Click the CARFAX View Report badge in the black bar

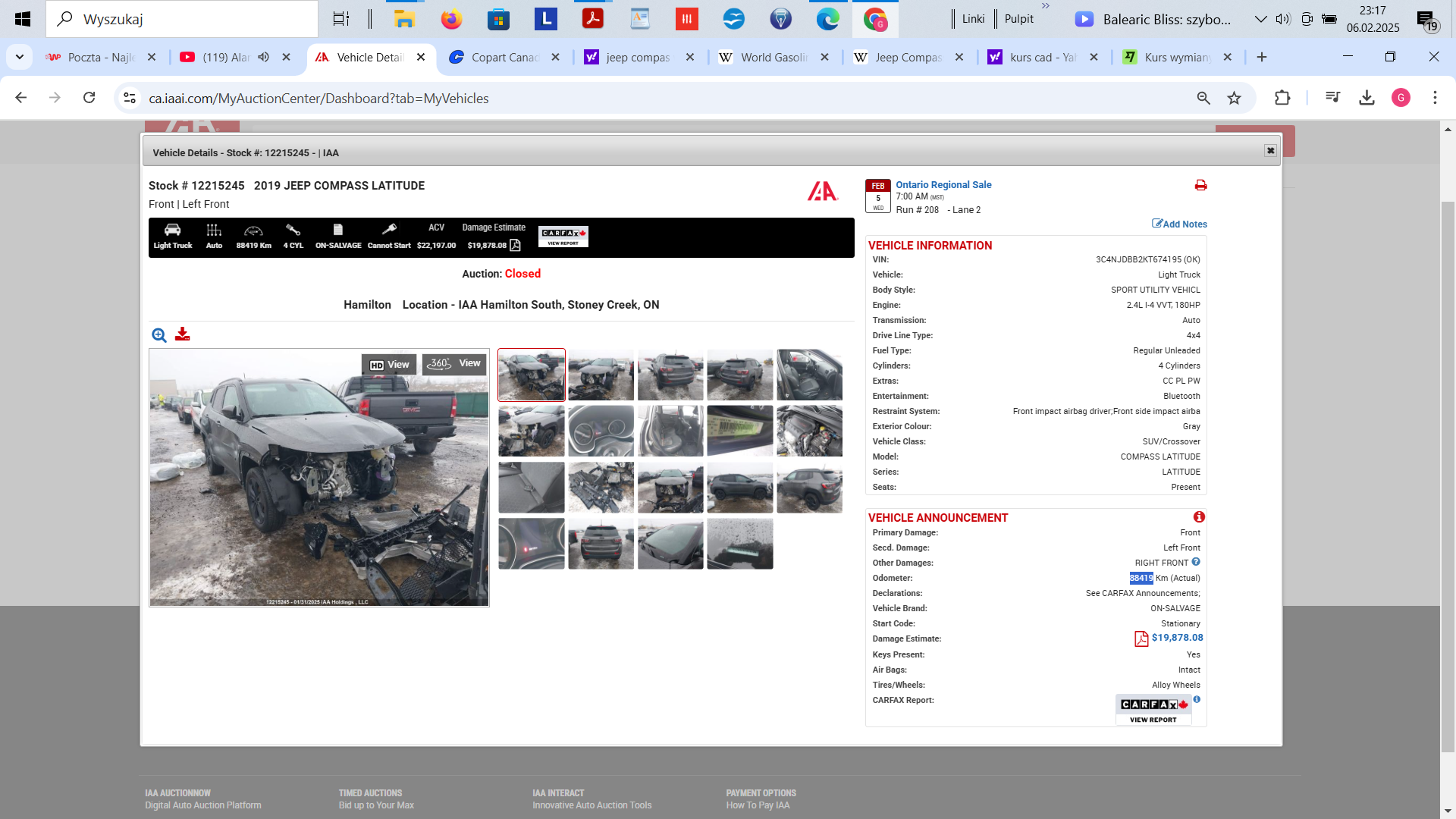tap(563, 237)
